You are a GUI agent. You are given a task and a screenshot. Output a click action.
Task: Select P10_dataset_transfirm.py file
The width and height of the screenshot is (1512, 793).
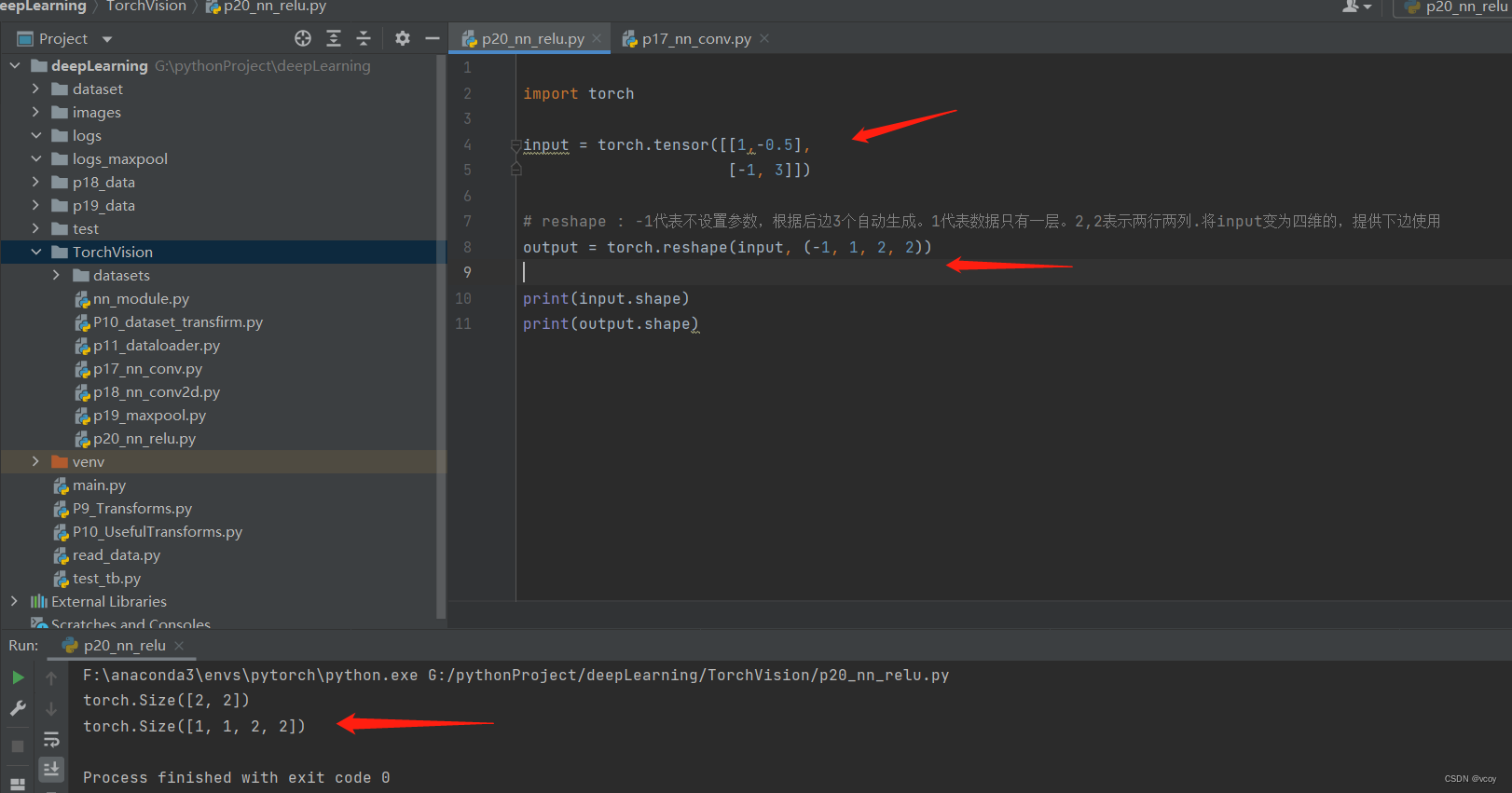[177, 321]
